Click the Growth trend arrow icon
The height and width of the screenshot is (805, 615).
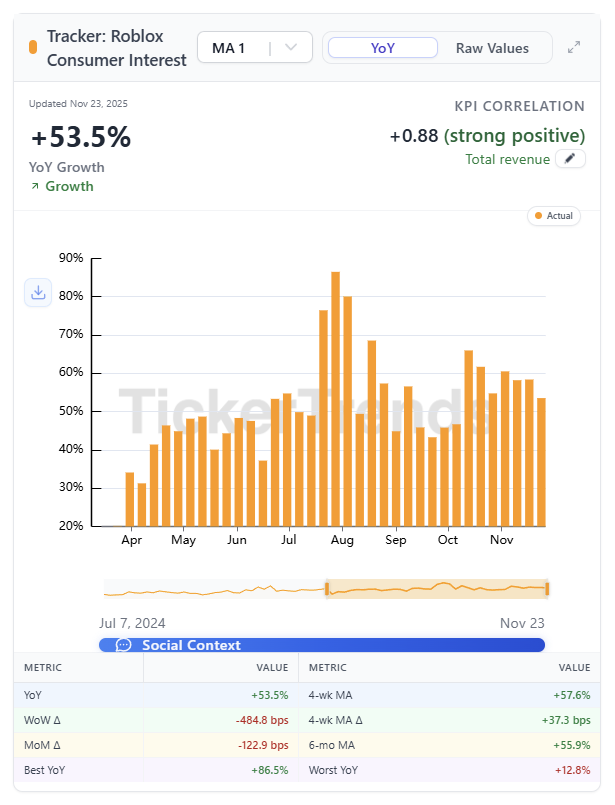click(x=35, y=186)
